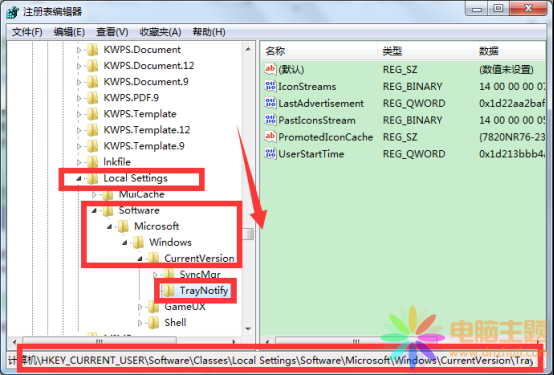Click the (默认) string value icon

(x=270, y=69)
